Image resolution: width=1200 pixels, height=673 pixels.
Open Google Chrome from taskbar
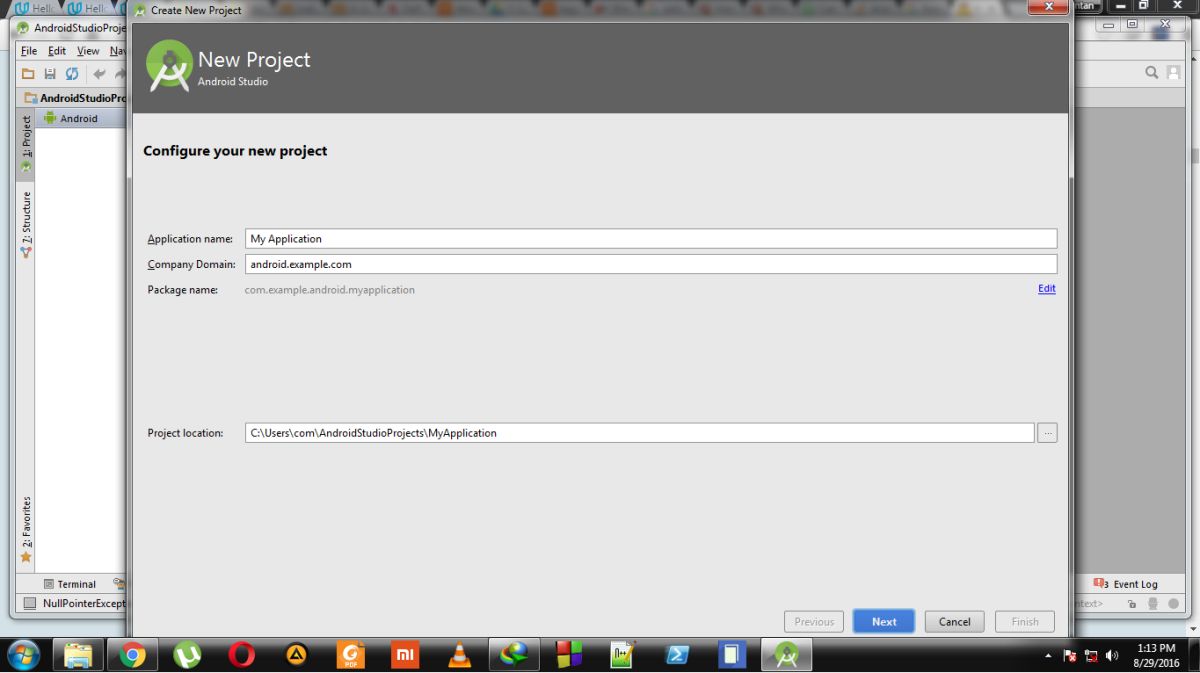click(x=132, y=655)
